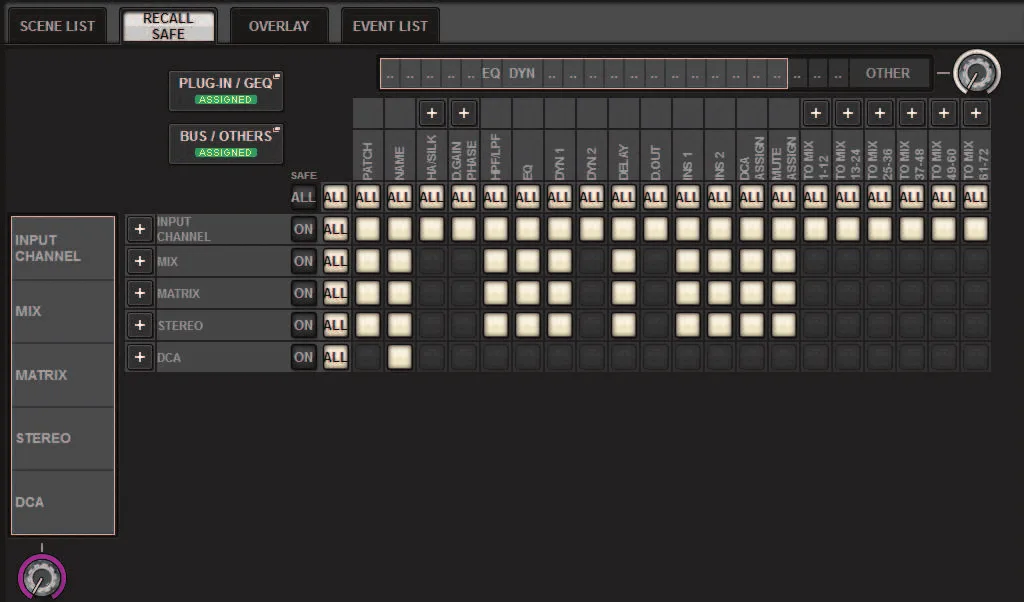Expand the MIX row with plus button
The height and width of the screenshot is (602, 1024).
pyautogui.click(x=140, y=261)
